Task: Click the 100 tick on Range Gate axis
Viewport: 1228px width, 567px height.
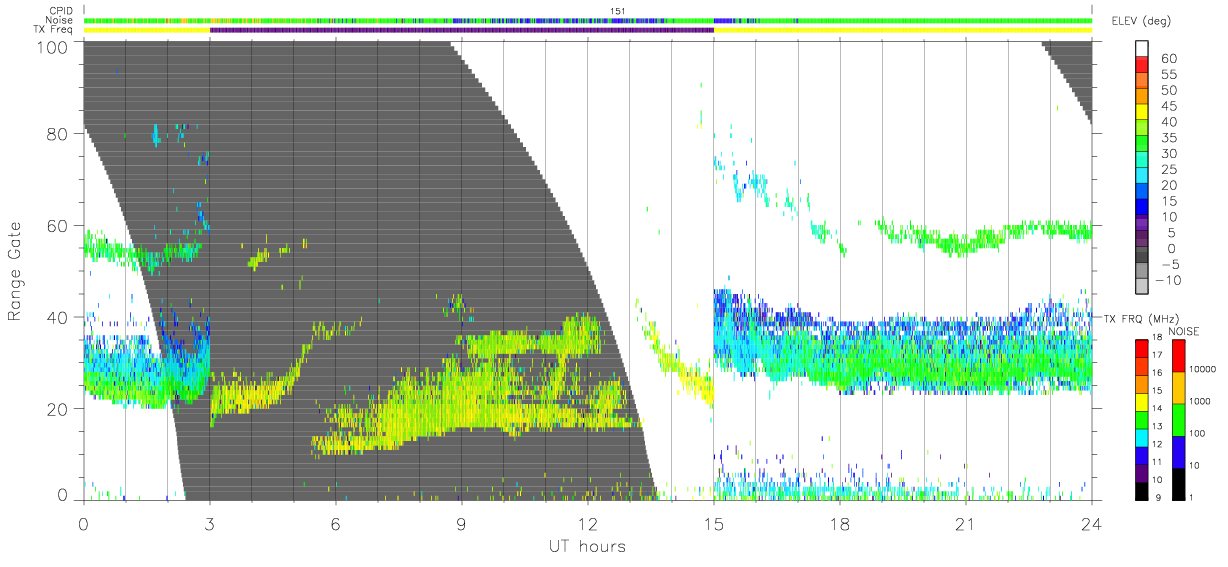Action: [x=53, y=47]
